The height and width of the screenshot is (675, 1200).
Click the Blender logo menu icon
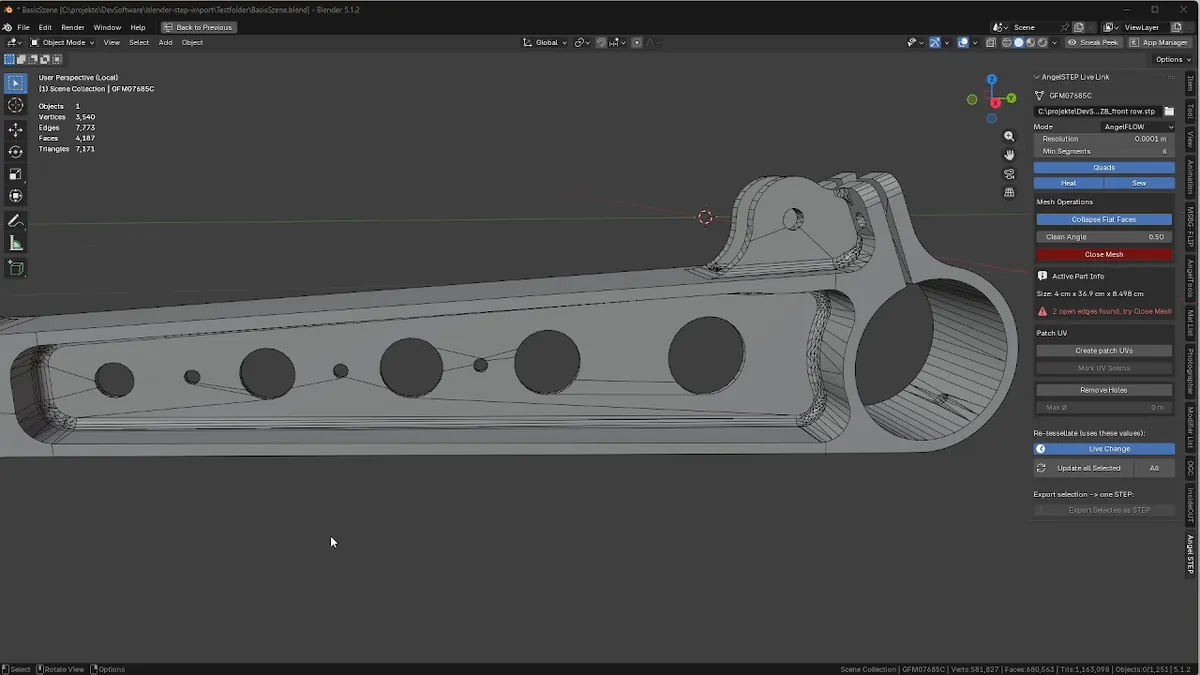(8, 27)
